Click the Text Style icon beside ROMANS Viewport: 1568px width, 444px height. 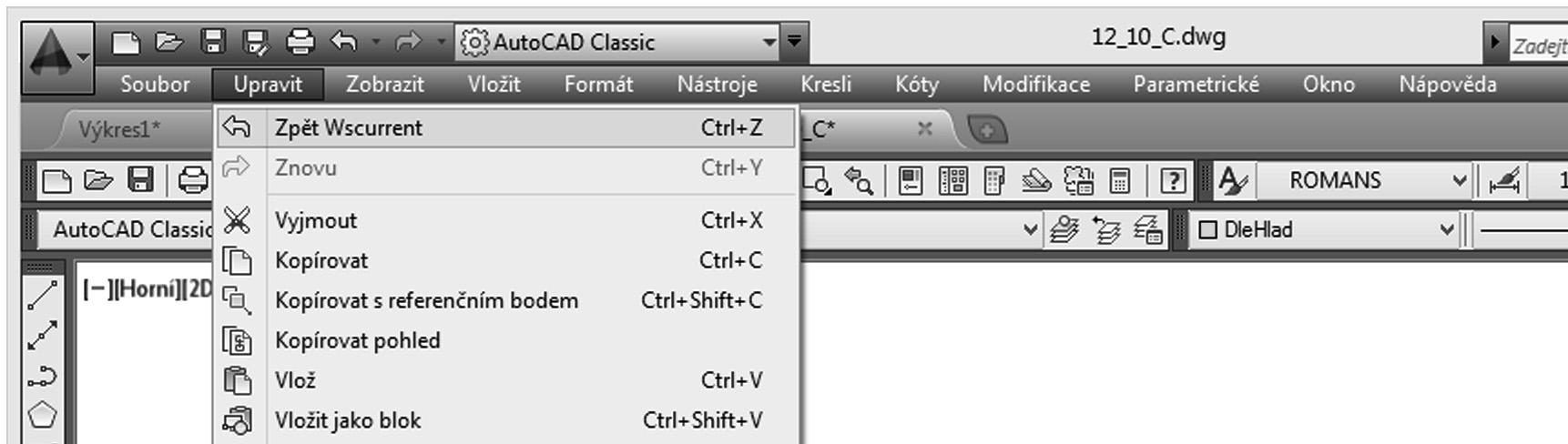click(1233, 181)
